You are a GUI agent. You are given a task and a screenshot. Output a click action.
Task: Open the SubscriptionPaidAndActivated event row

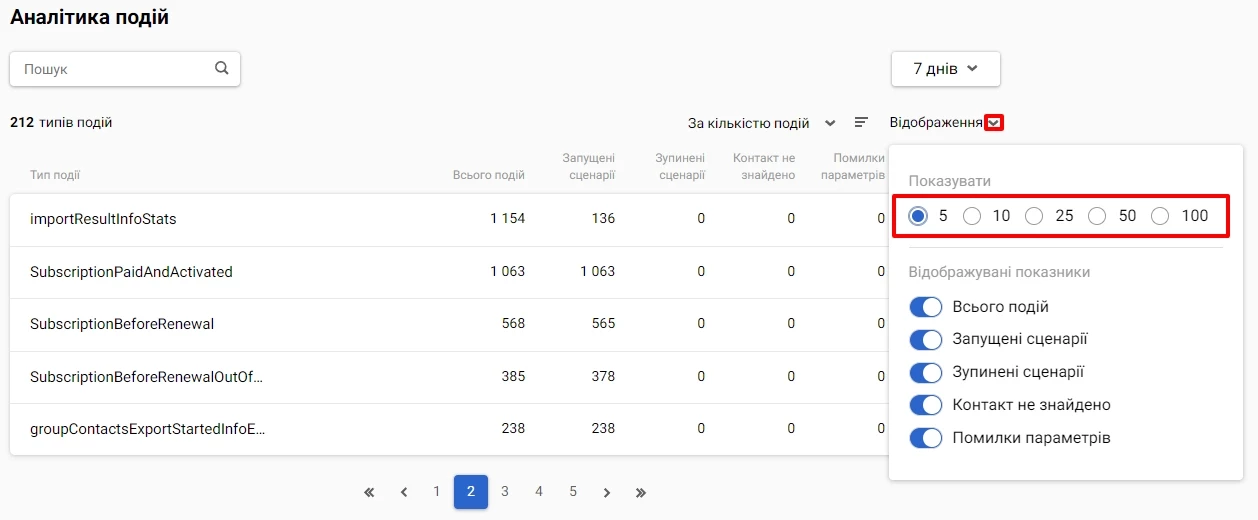tap(448, 272)
